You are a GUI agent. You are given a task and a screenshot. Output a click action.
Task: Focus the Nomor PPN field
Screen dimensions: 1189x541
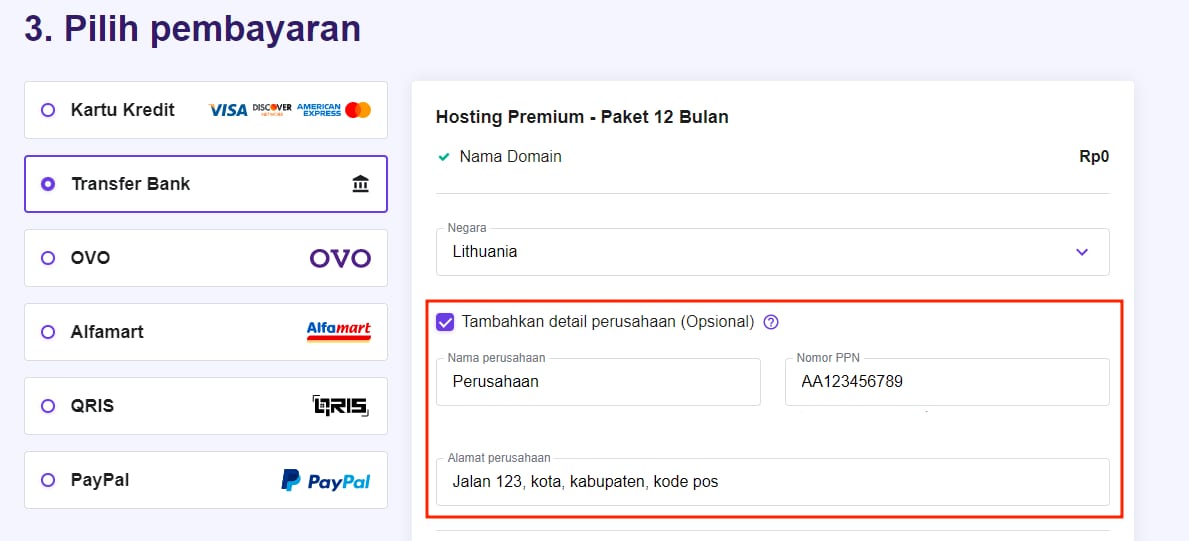coord(946,382)
